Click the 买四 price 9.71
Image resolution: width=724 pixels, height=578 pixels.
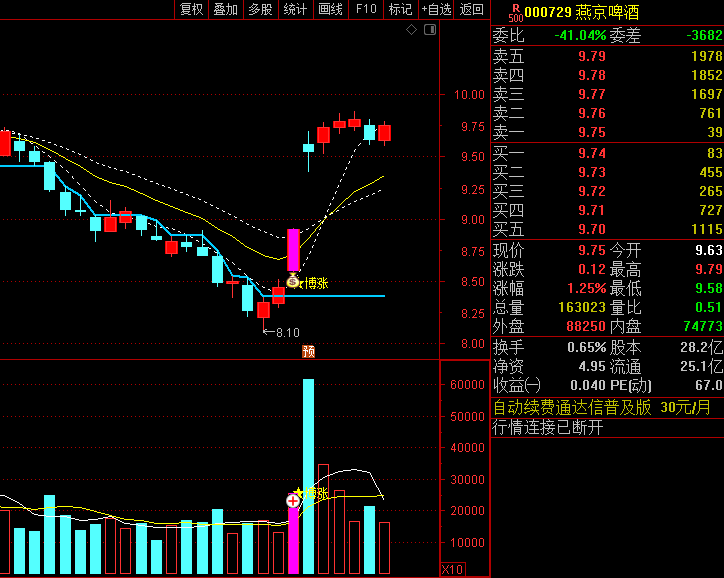[592, 211]
